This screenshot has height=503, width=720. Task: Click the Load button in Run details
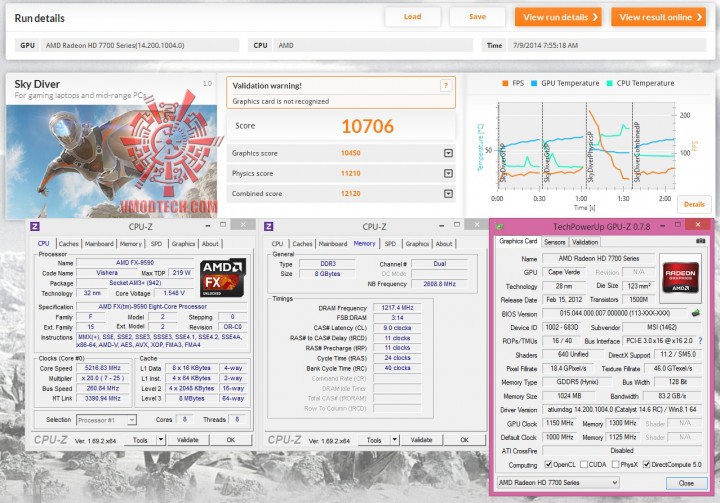click(x=412, y=17)
